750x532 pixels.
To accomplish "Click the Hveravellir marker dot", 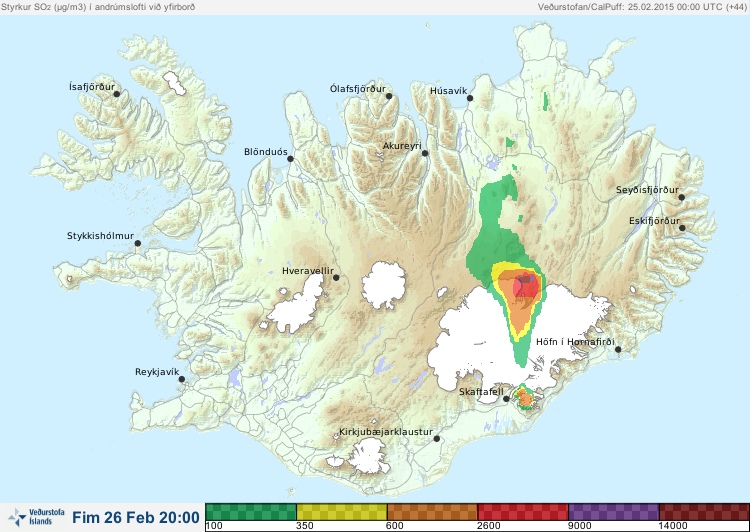I will coord(336,277).
